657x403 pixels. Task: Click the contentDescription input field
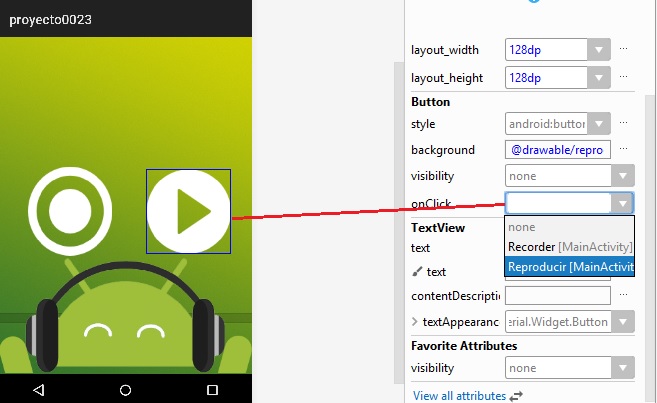pyautogui.click(x=557, y=296)
